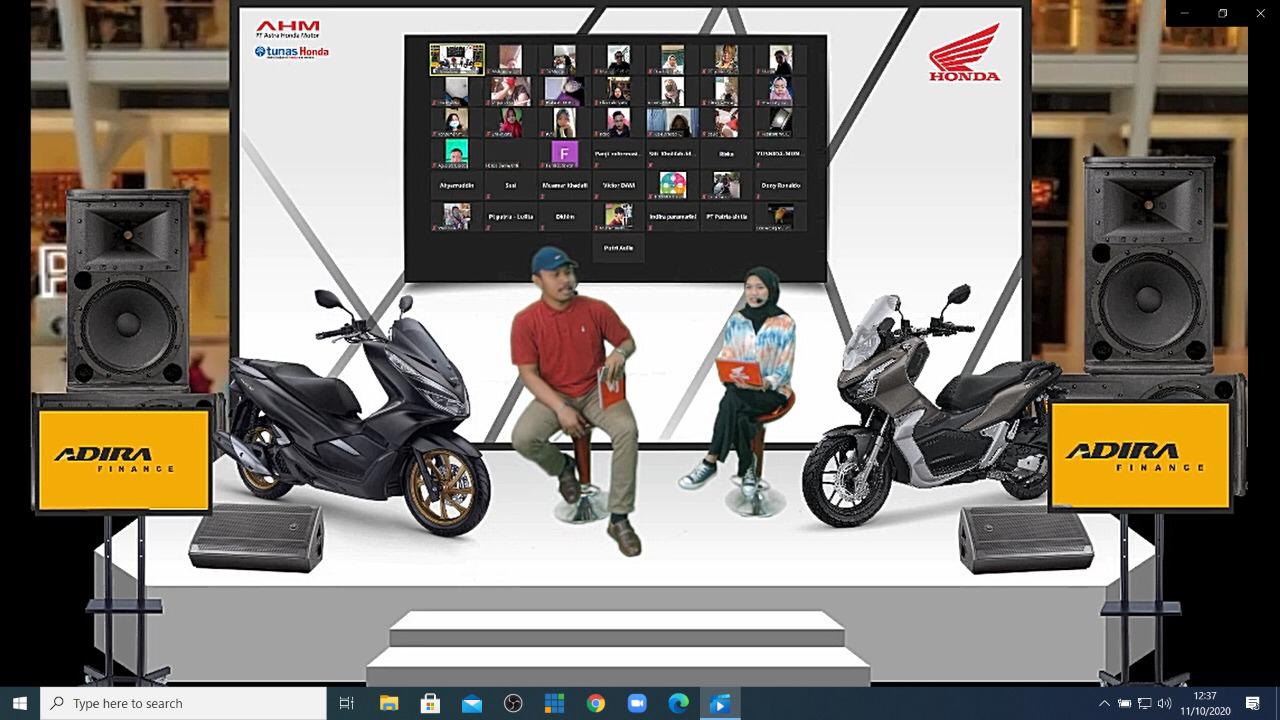Screen dimensions: 1280x720
Task: Click the highlighted first participant thumbnail in the grid
Action: coord(457,60)
